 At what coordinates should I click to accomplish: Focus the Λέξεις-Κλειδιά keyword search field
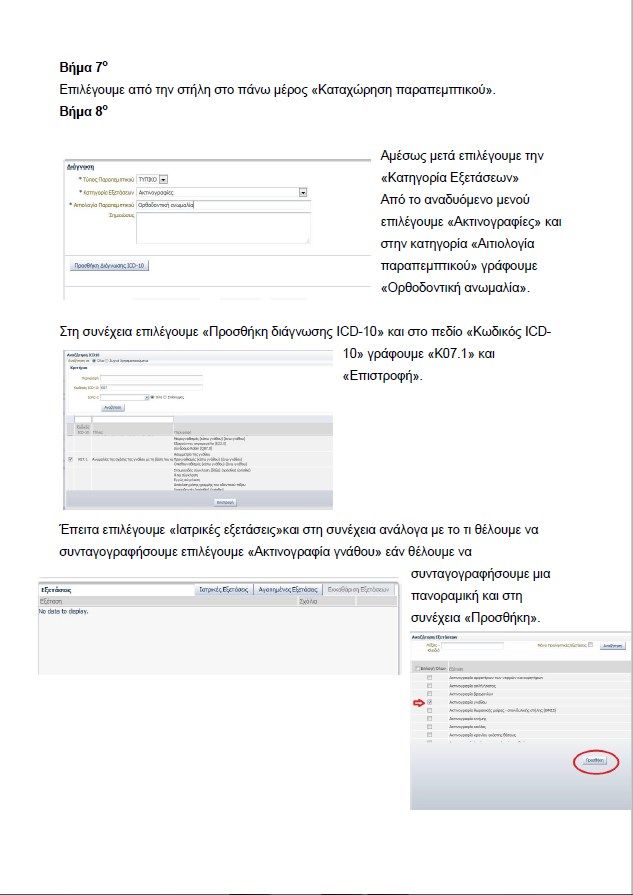pos(473,646)
